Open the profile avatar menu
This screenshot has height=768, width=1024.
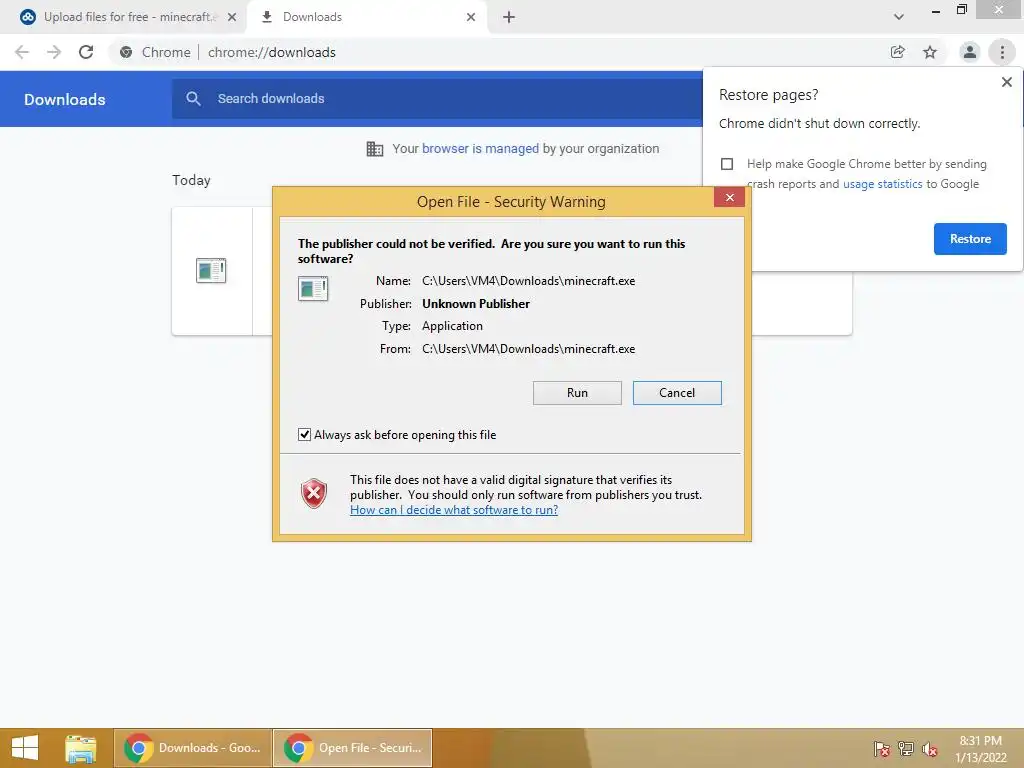coord(970,52)
